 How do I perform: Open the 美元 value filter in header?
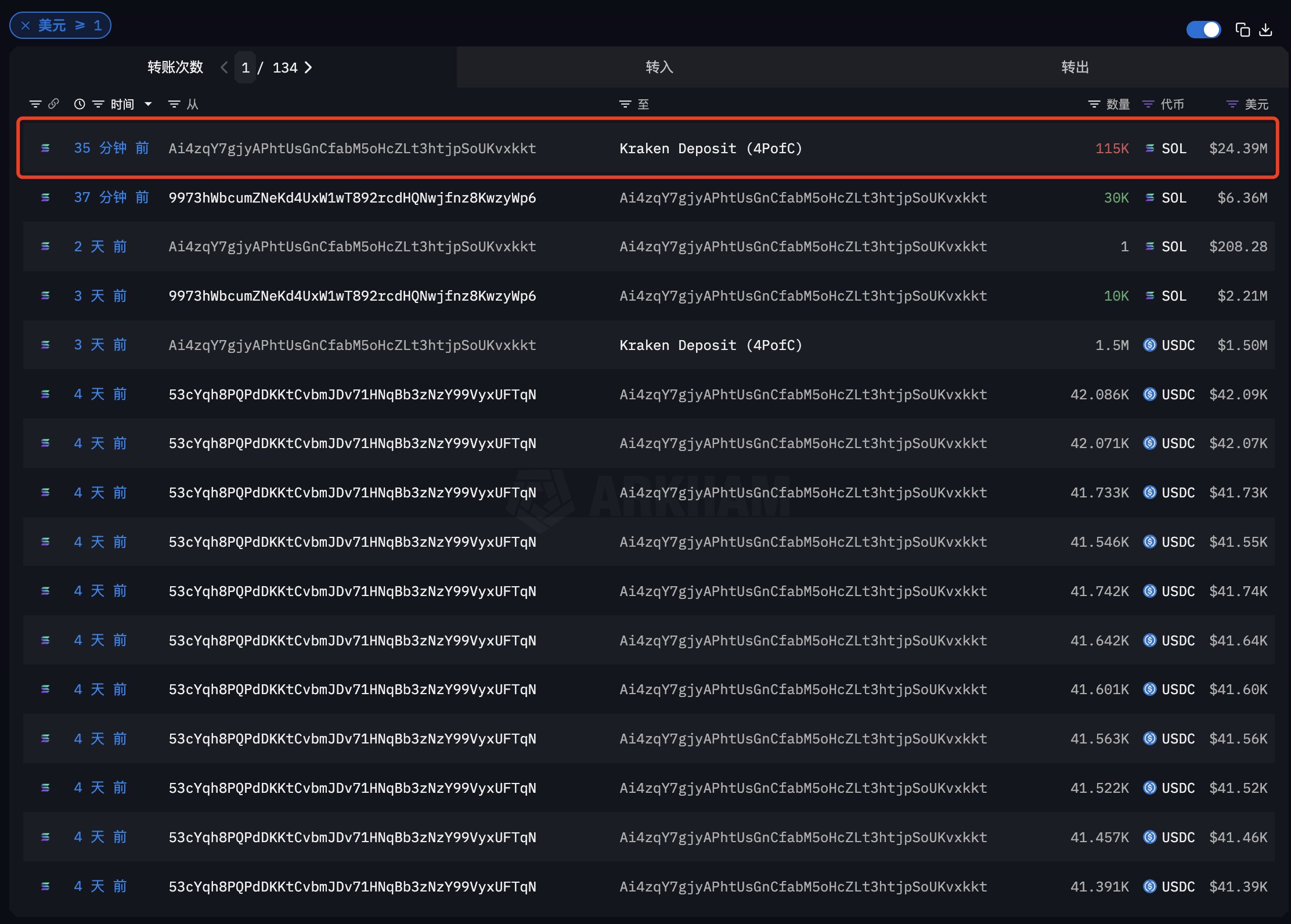(1232, 104)
